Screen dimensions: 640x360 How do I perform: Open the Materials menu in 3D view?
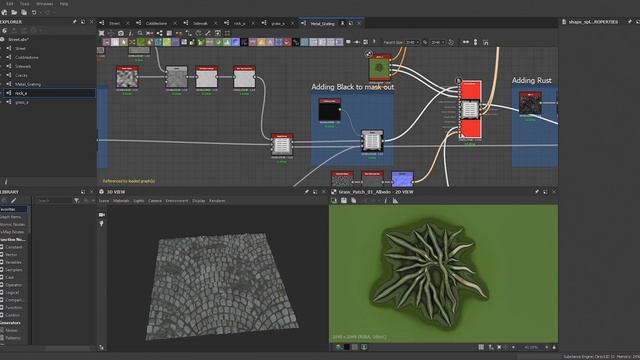pos(121,201)
